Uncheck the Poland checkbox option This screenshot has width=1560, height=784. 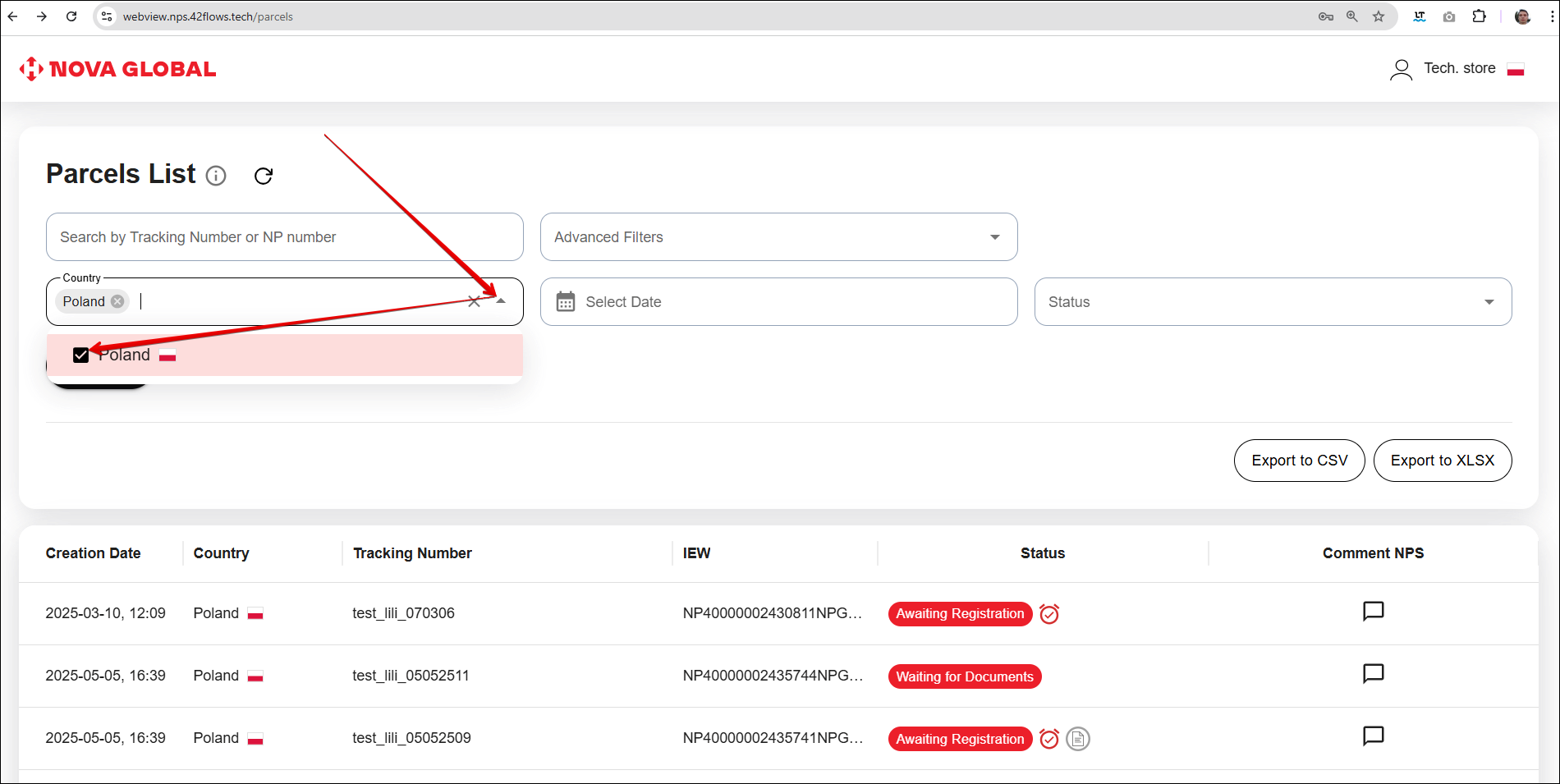click(x=80, y=355)
